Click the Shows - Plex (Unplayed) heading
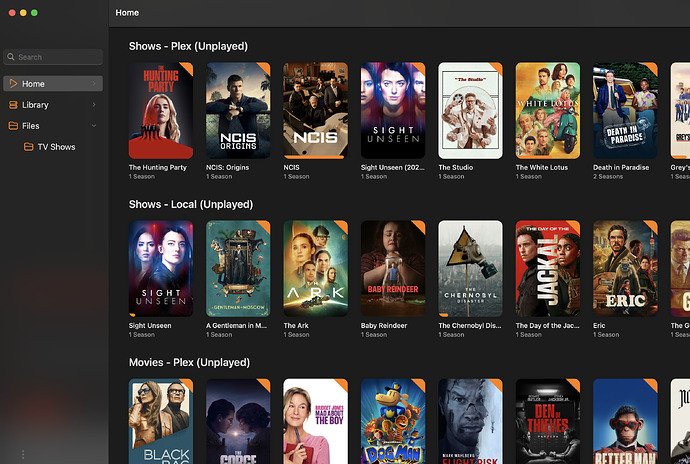 point(188,46)
